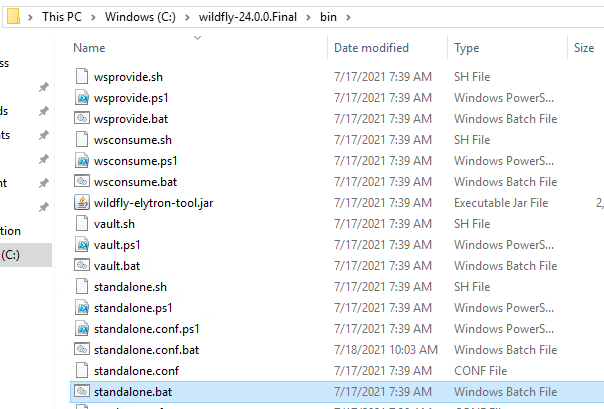Click the standalone.sh file icon
This screenshot has height=409, width=604.
[82, 286]
